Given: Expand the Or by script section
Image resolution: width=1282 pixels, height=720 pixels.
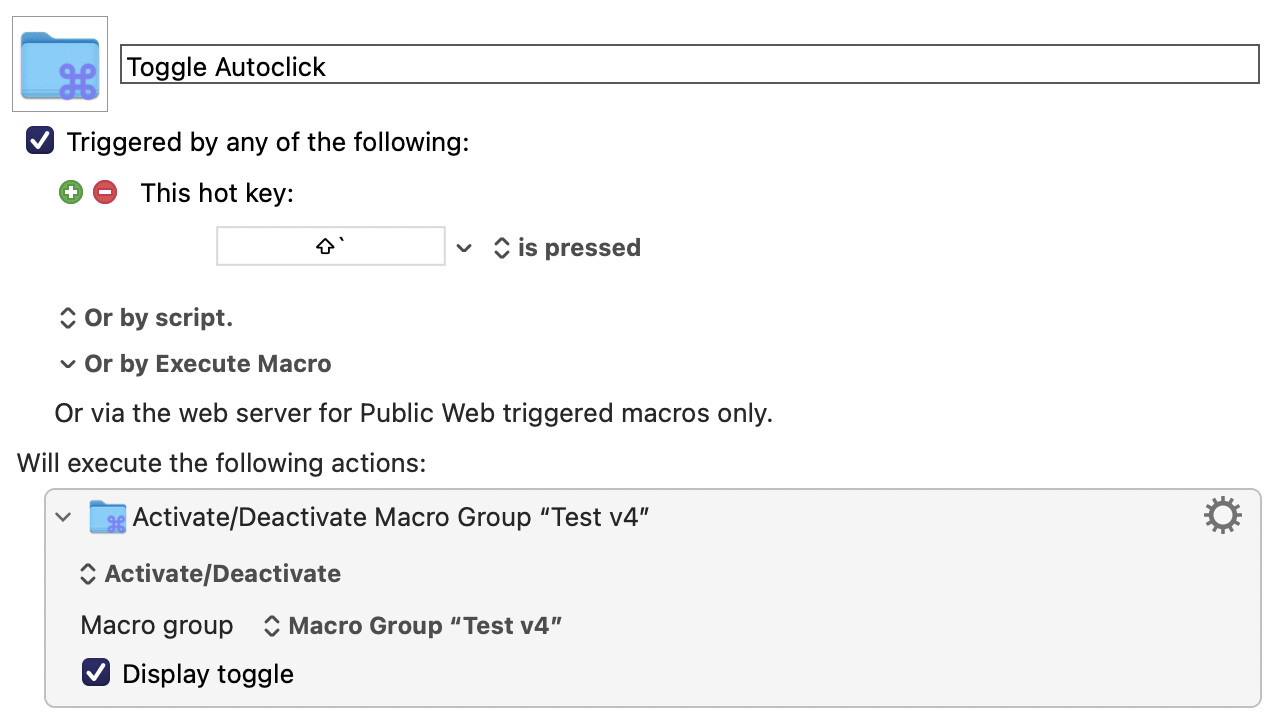Looking at the screenshot, I should tap(146, 318).
